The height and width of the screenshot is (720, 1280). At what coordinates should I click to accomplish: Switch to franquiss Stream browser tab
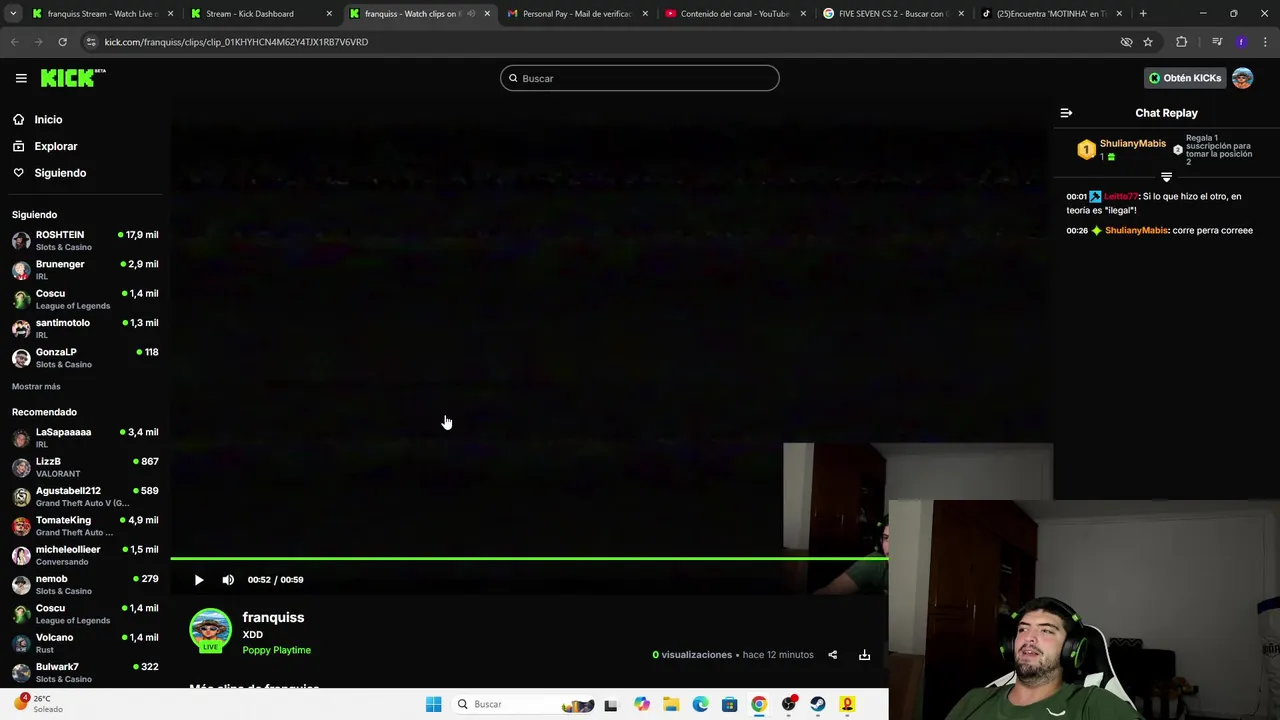pyautogui.click(x=101, y=14)
